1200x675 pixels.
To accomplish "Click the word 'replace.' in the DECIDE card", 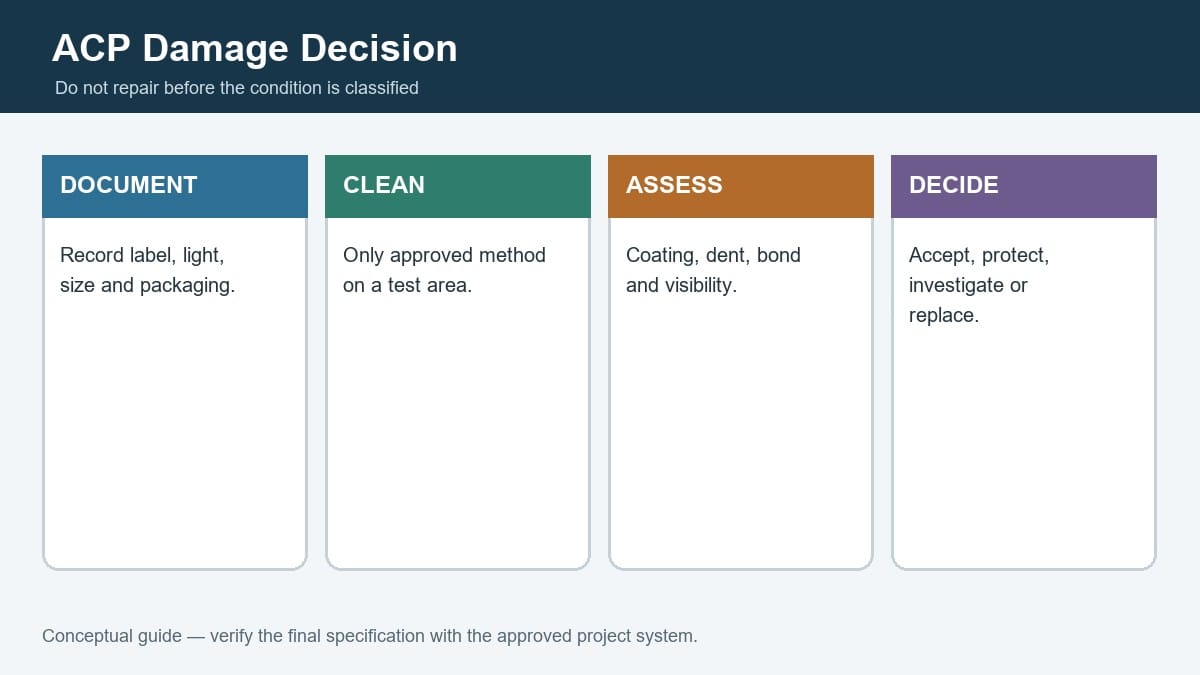I will tap(944, 315).
